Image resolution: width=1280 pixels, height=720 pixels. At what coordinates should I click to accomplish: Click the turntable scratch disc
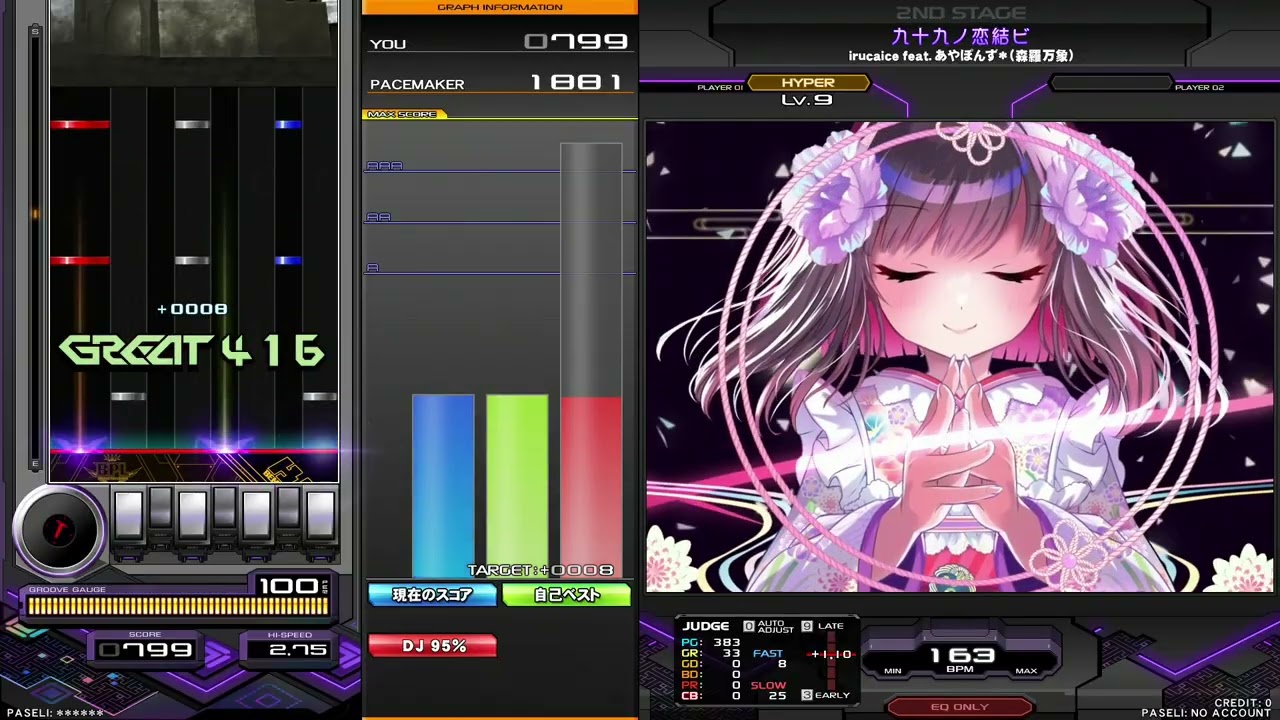point(59,529)
